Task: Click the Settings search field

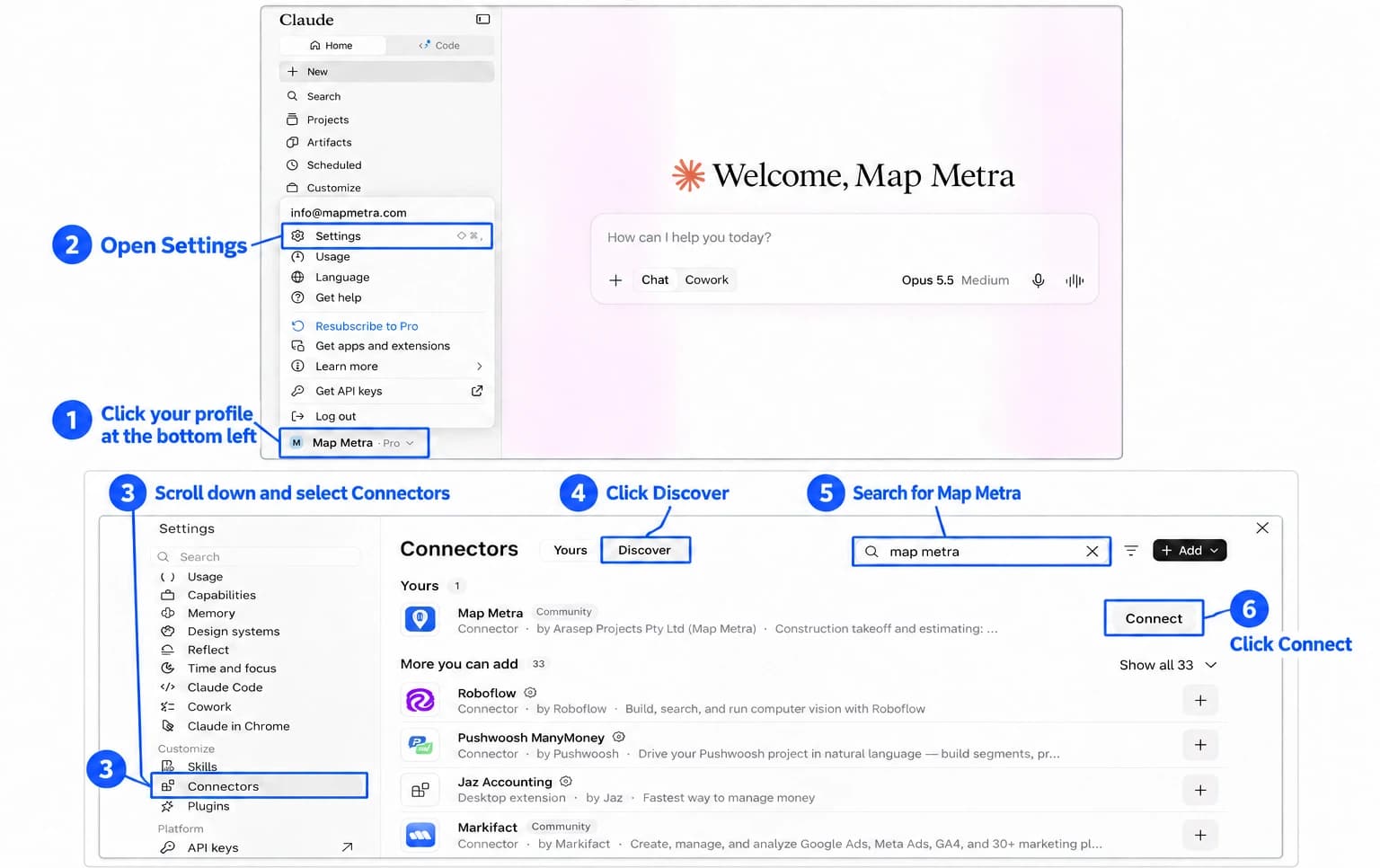Action: click(257, 557)
